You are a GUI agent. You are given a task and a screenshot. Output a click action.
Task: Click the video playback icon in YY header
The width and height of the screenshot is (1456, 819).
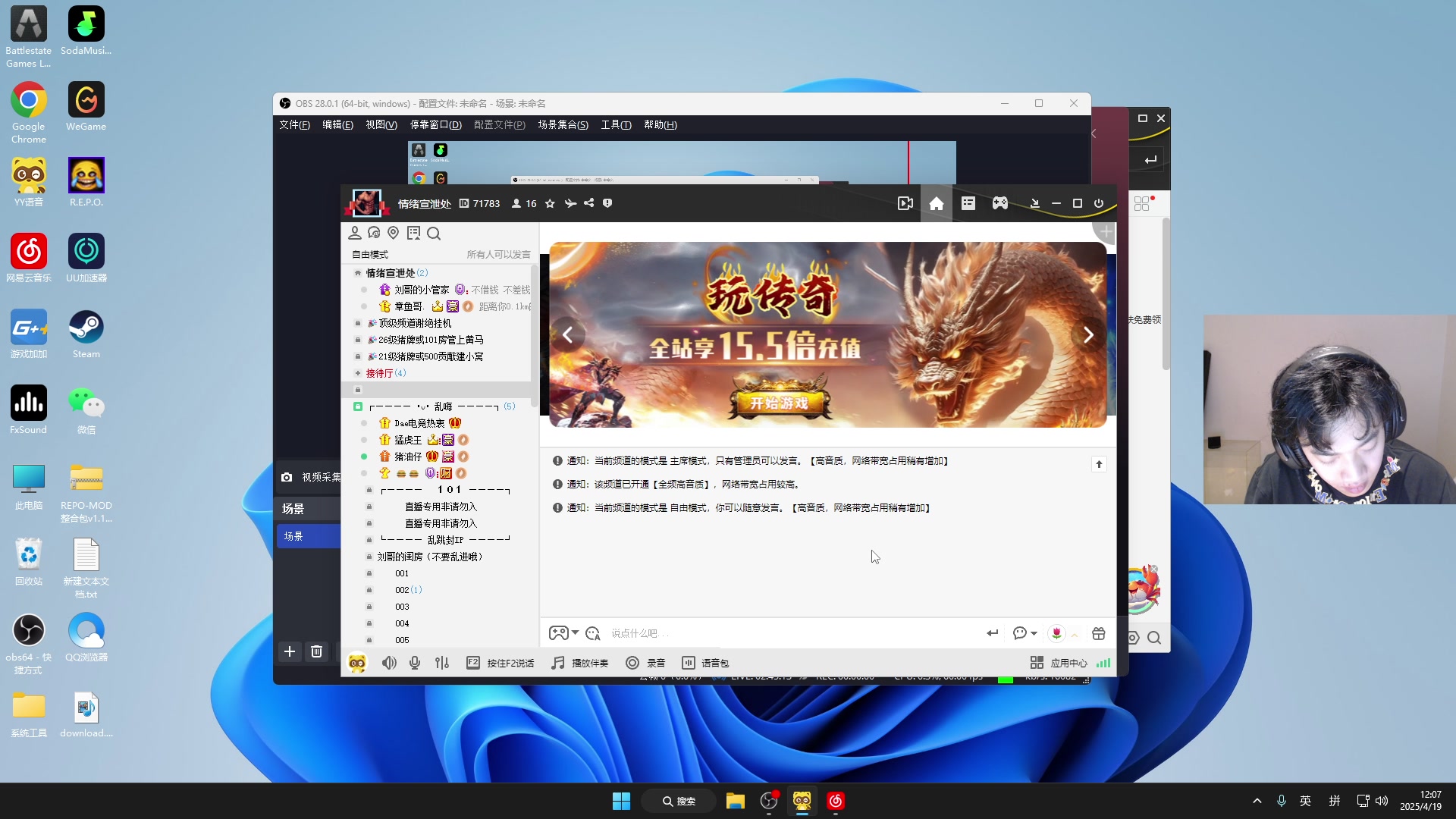point(905,203)
